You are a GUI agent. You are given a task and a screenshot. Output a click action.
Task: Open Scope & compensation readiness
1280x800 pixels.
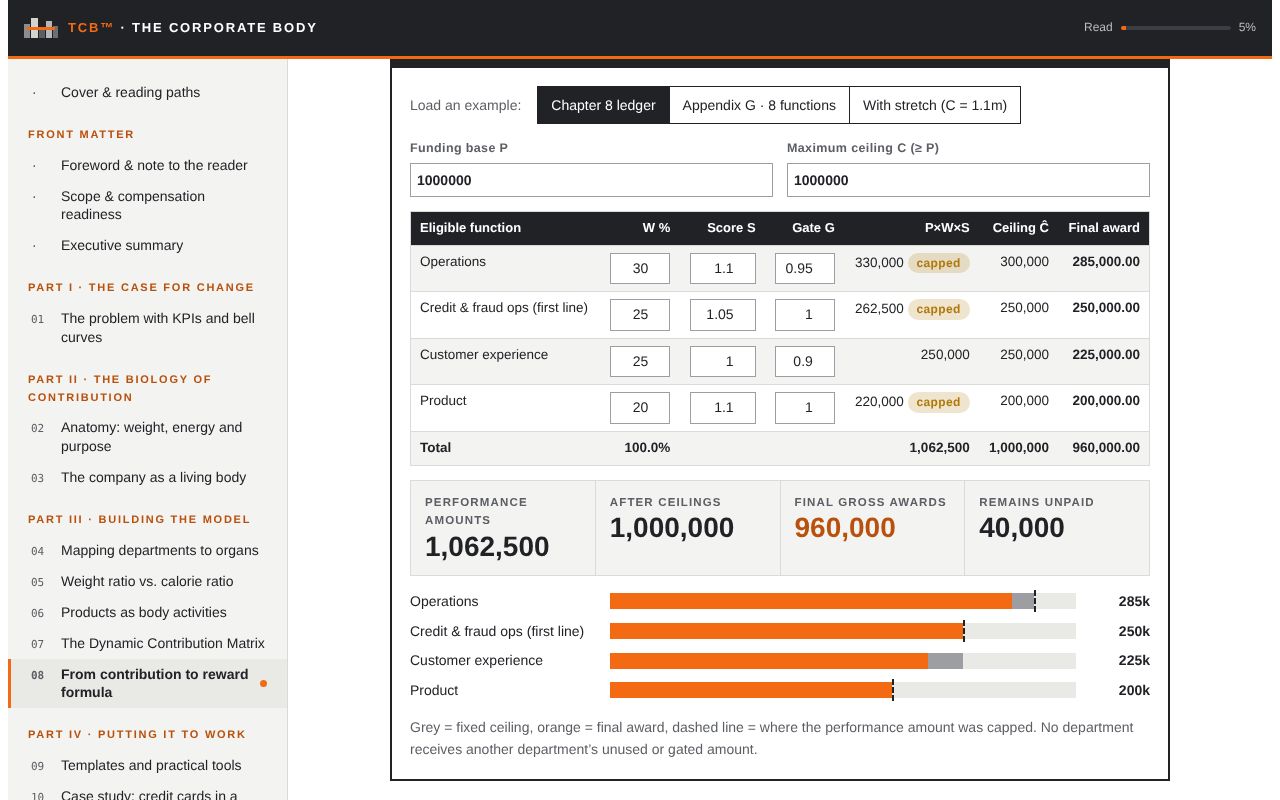pos(147,205)
